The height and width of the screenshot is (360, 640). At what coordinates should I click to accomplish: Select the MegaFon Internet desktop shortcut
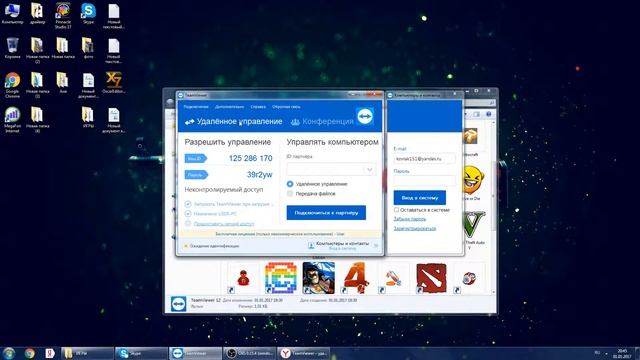(12, 120)
